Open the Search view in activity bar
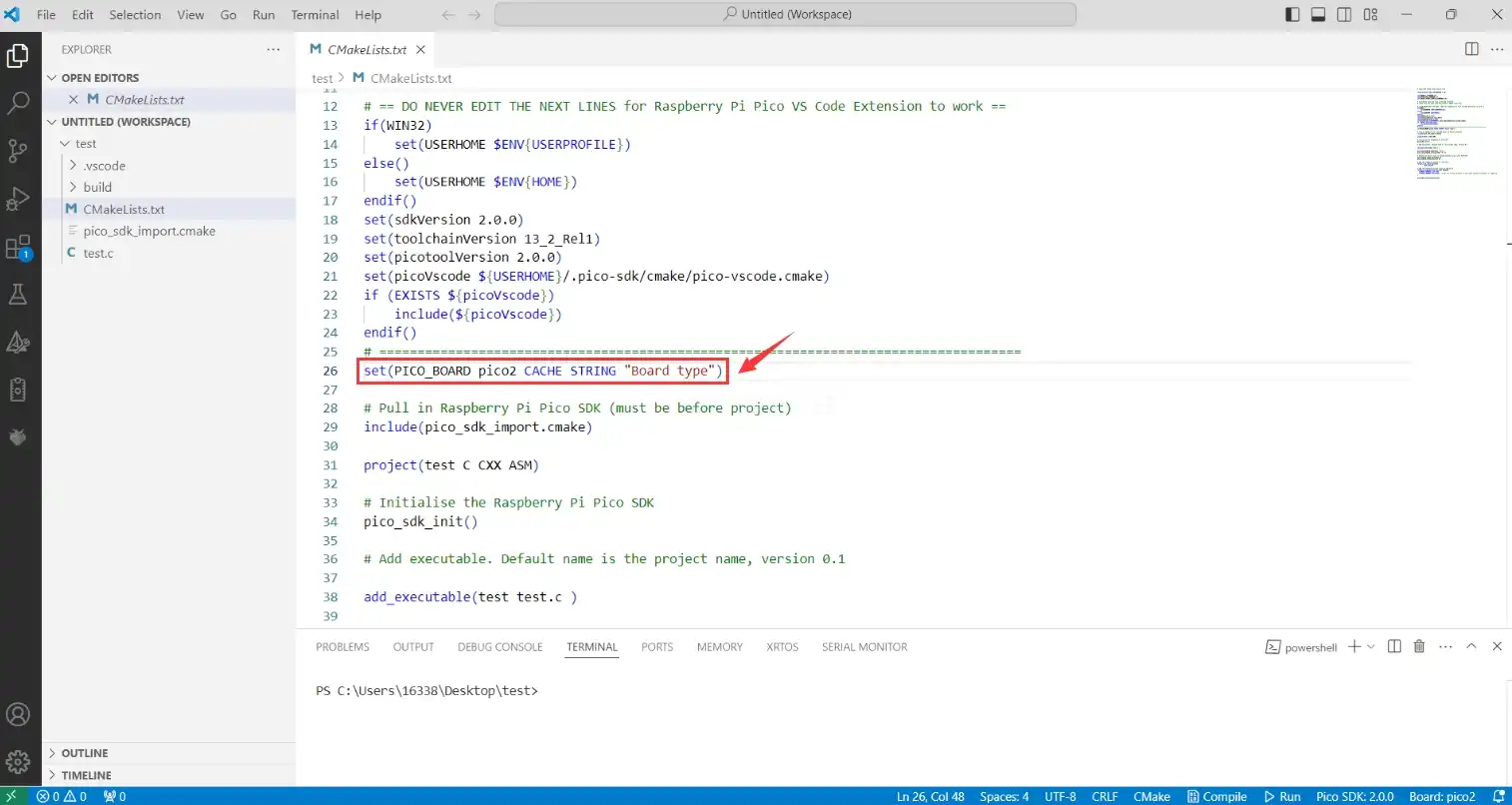This screenshot has height=805, width=1512. pos(18,102)
